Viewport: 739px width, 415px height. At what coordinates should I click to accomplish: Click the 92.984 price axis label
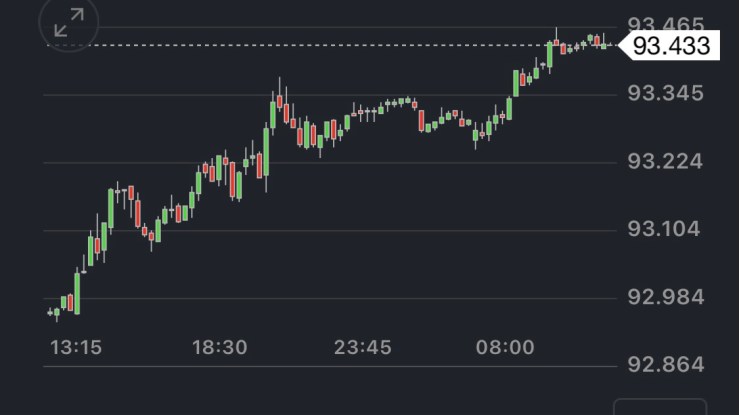(664, 297)
